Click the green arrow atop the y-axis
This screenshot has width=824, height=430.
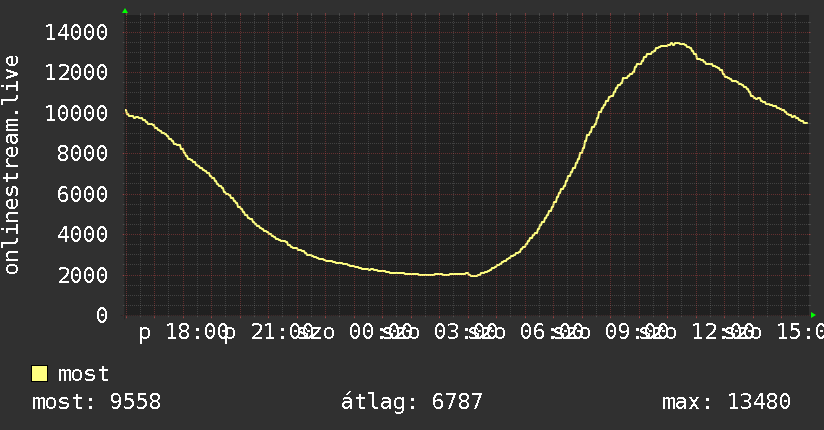coord(125,11)
